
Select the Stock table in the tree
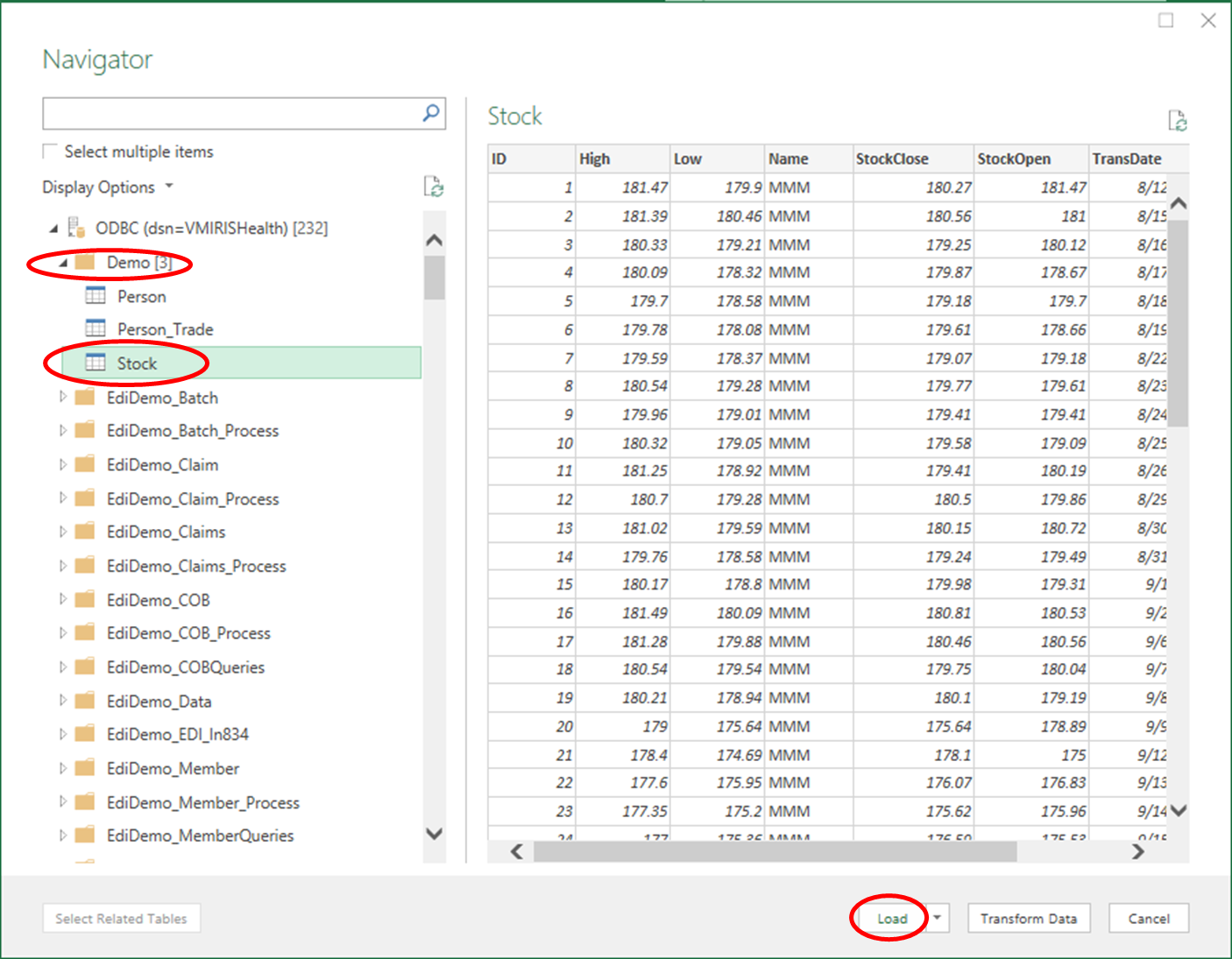pyautogui.click(x=137, y=363)
